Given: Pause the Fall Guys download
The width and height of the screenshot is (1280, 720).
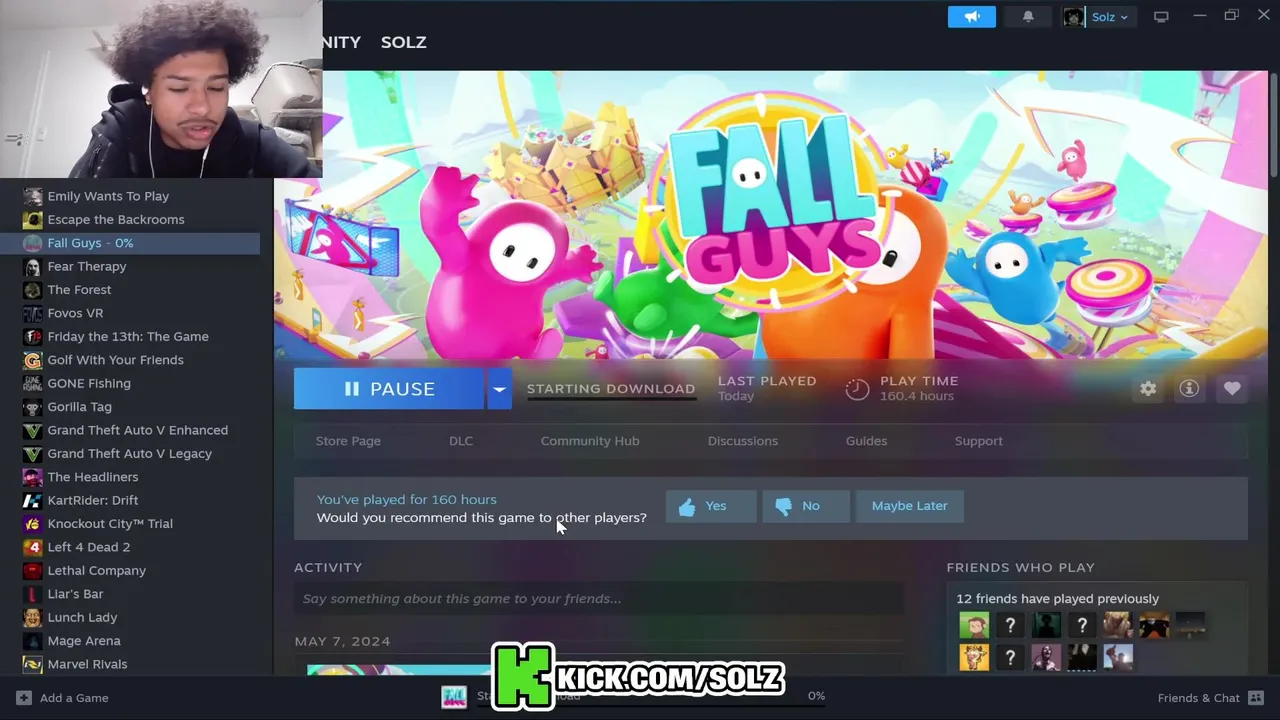Looking at the screenshot, I should point(389,389).
